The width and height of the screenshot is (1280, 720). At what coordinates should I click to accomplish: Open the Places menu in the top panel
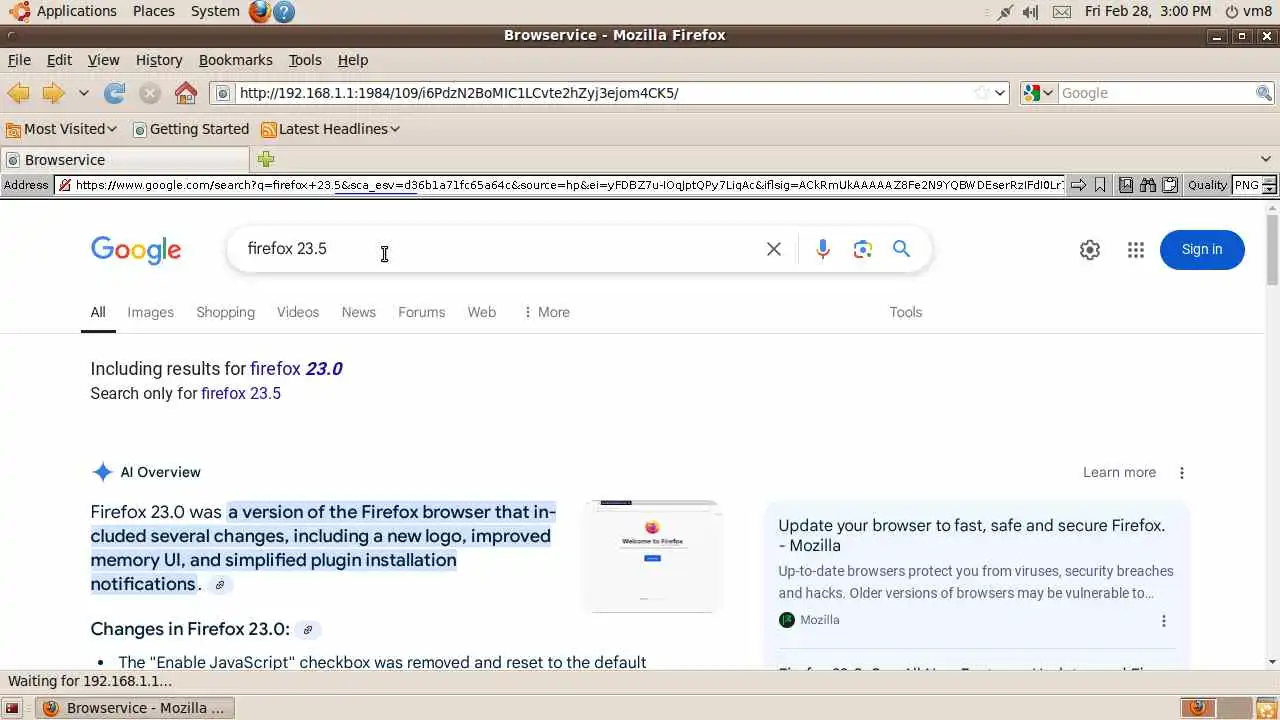pos(153,11)
